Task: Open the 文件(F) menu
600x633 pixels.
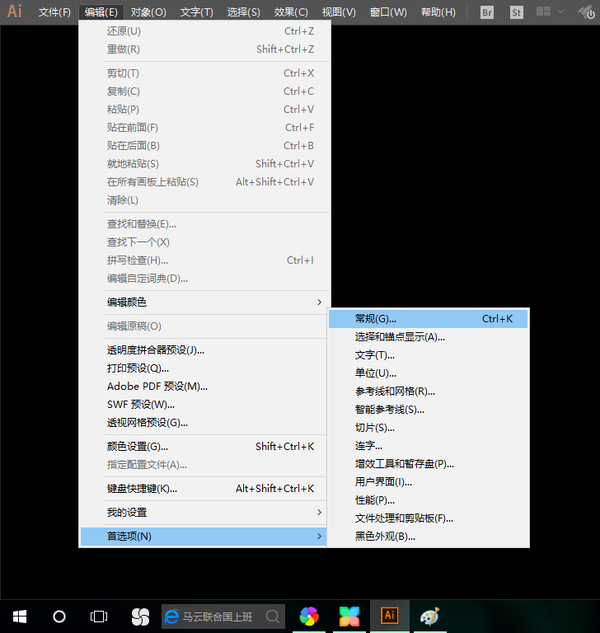Action: [x=55, y=12]
